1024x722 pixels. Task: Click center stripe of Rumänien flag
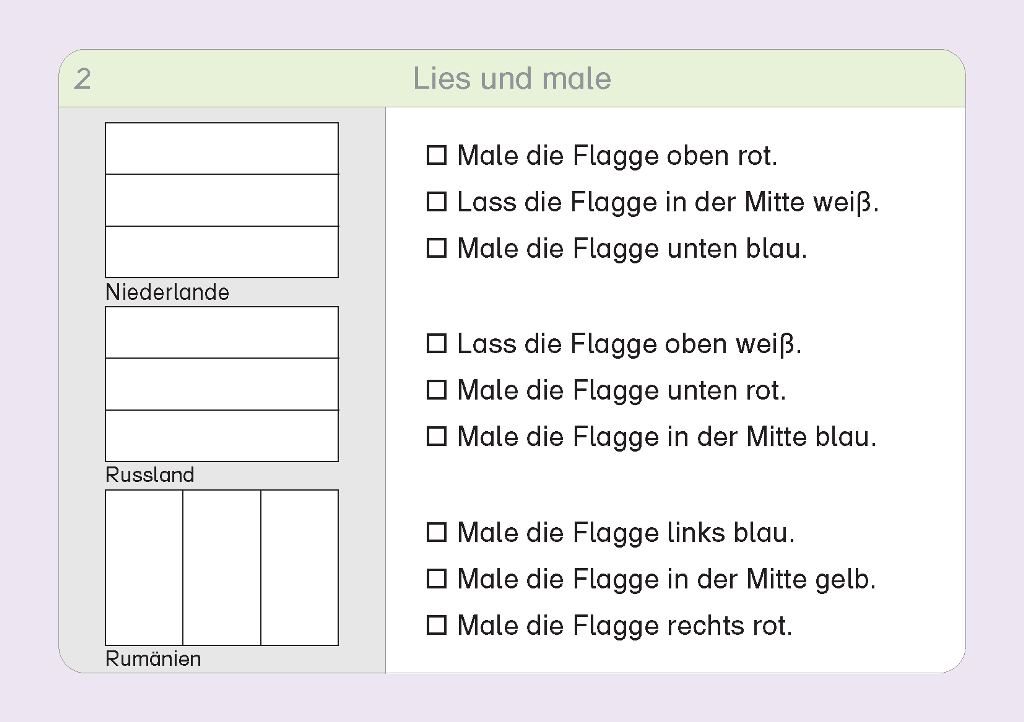[x=221, y=567]
